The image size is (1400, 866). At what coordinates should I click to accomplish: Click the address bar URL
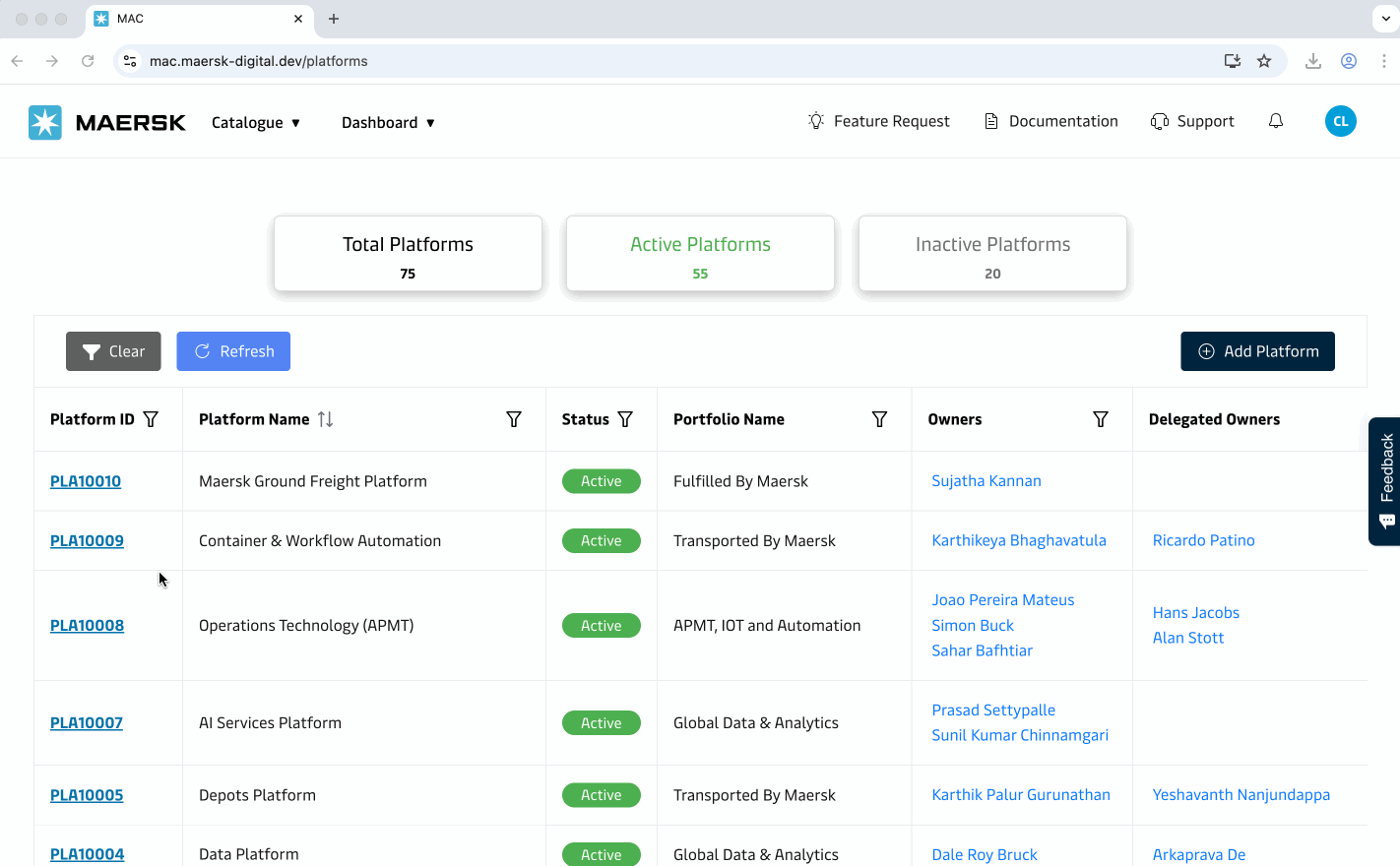259,61
